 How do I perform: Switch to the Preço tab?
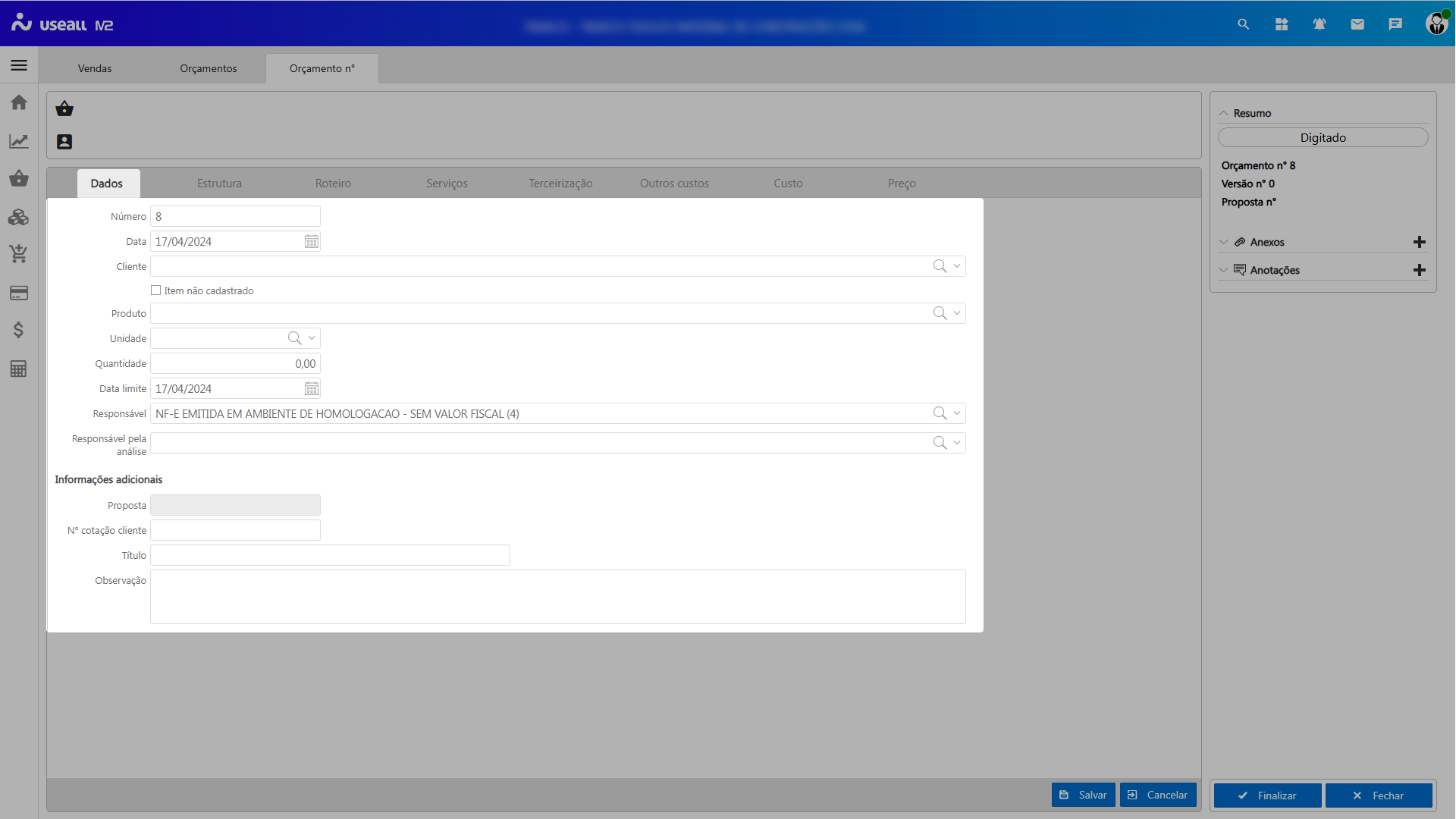coord(902,184)
